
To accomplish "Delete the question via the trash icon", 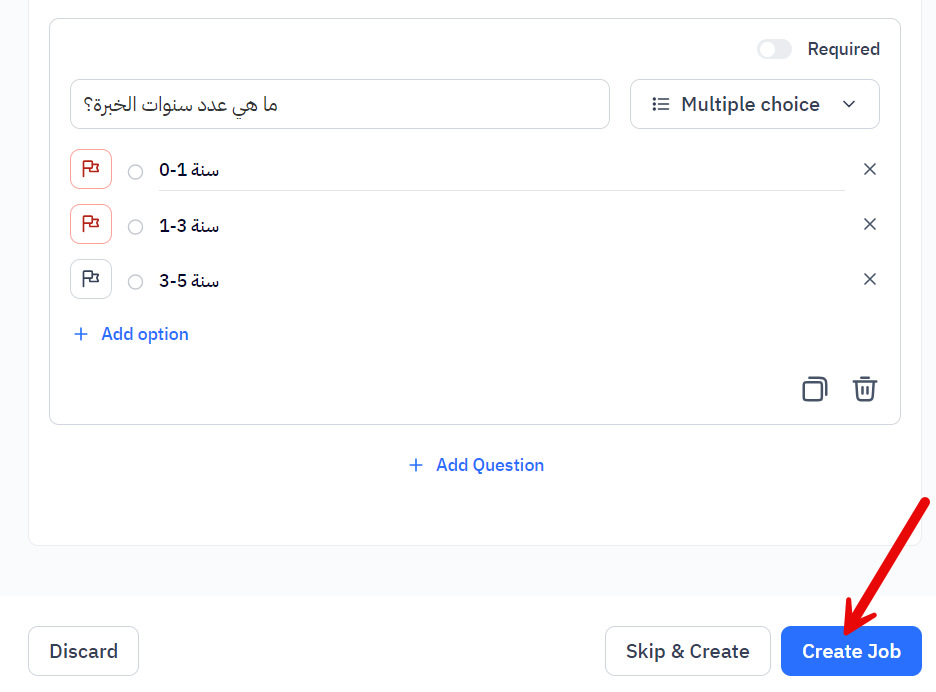I will pyautogui.click(x=865, y=389).
